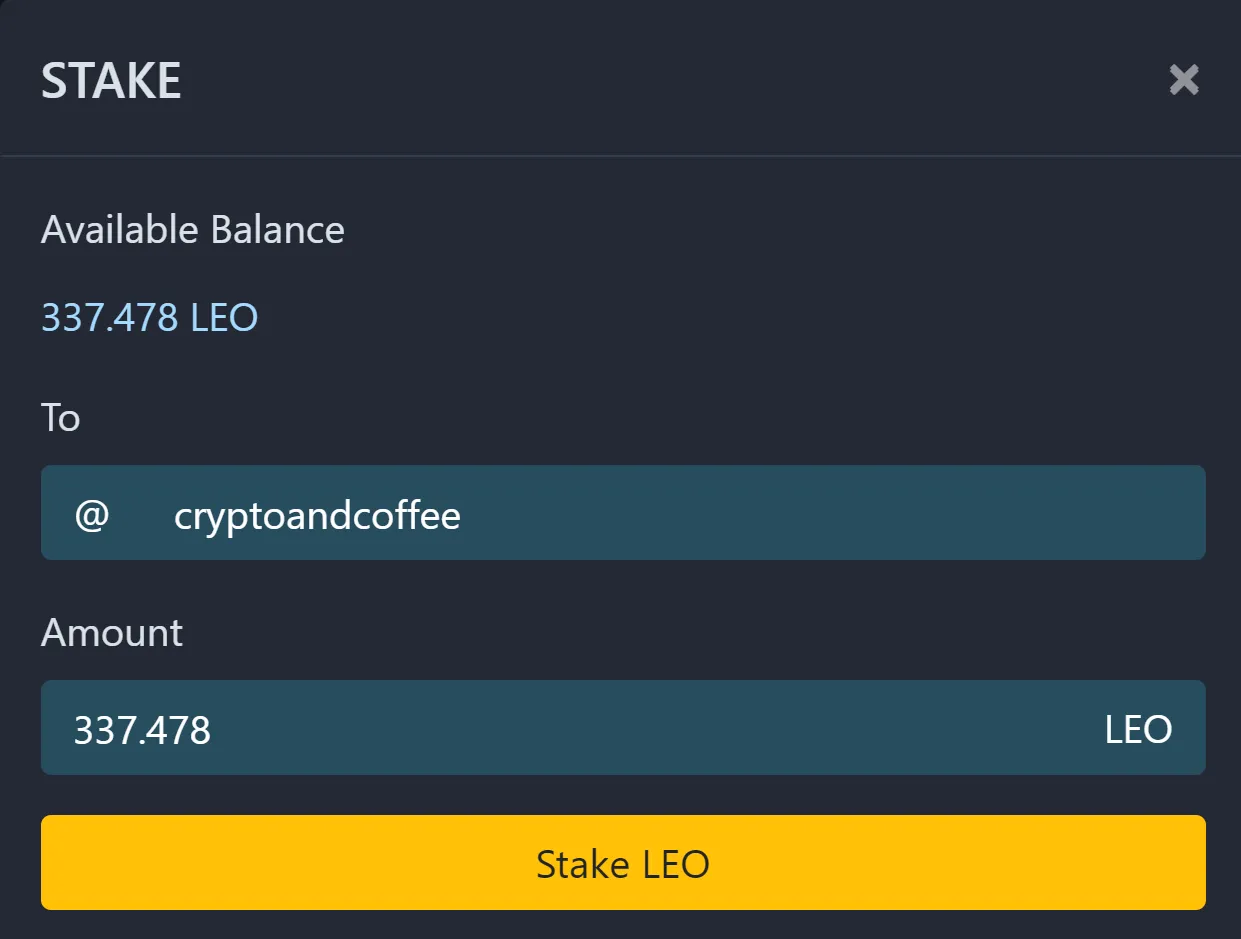Select the at-sign prefix before cryptoandcoffee

(x=92, y=516)
